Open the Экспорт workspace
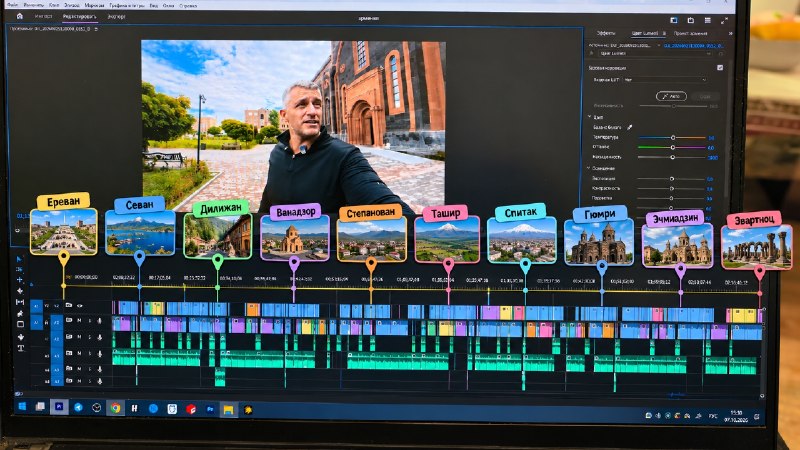 point(116,17)
